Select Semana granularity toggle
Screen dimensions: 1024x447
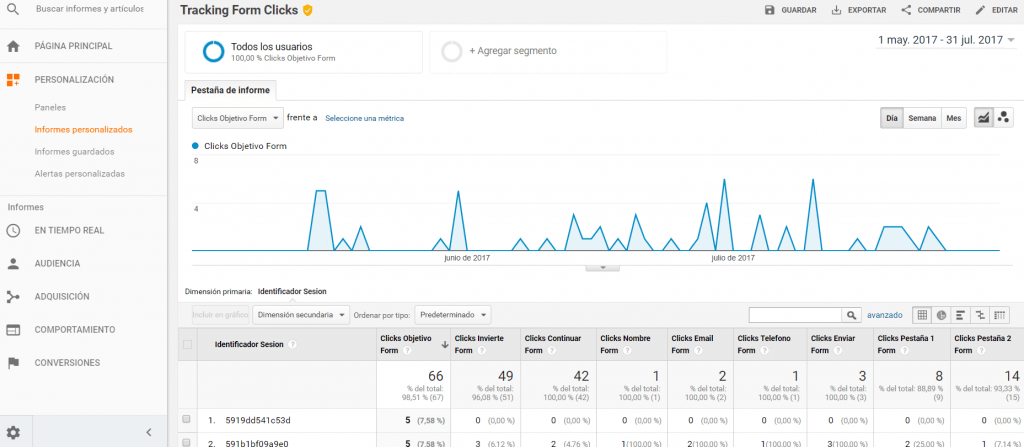(x=922, y=118)
